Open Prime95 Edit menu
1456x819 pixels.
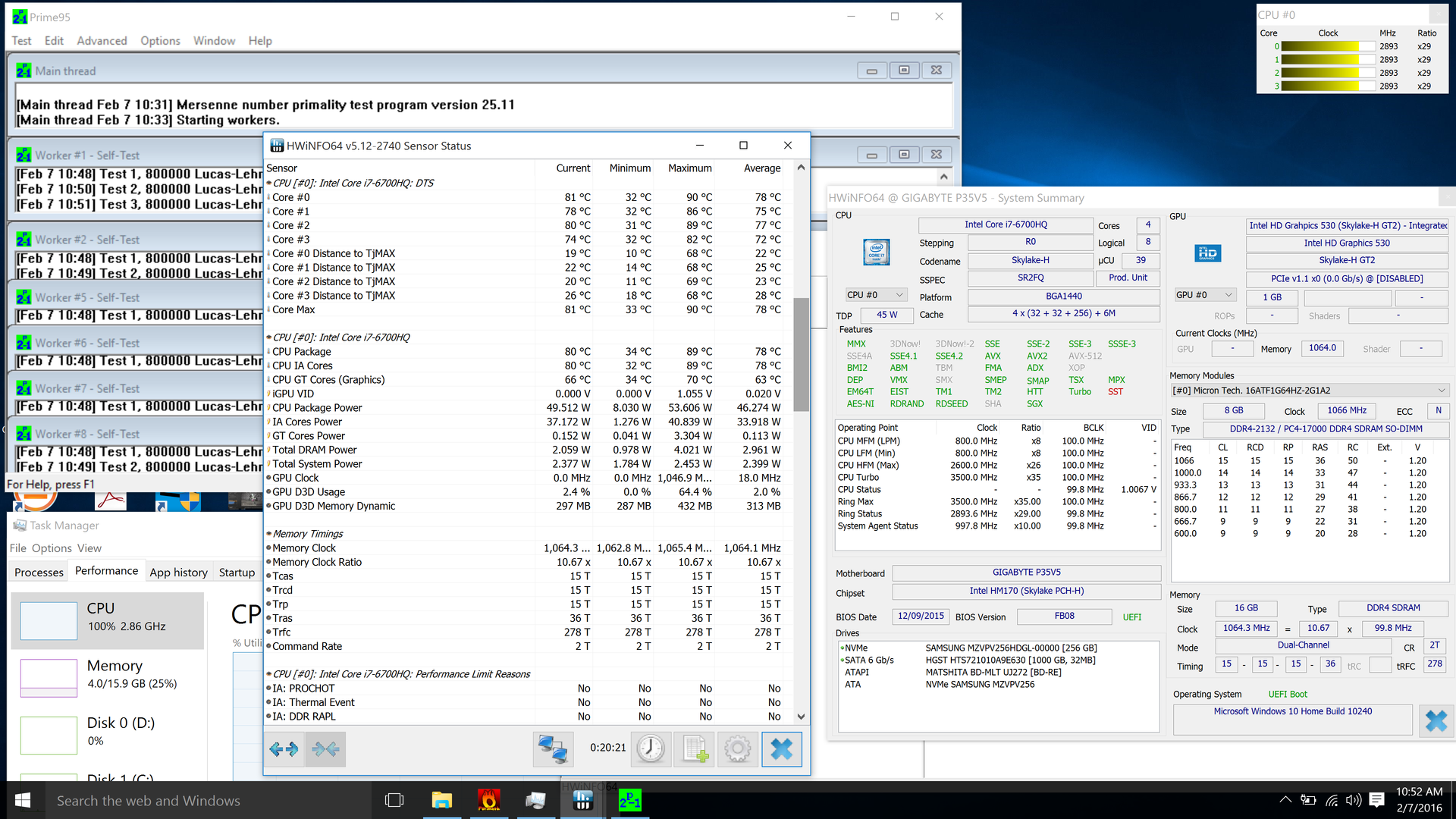[54, 41]
